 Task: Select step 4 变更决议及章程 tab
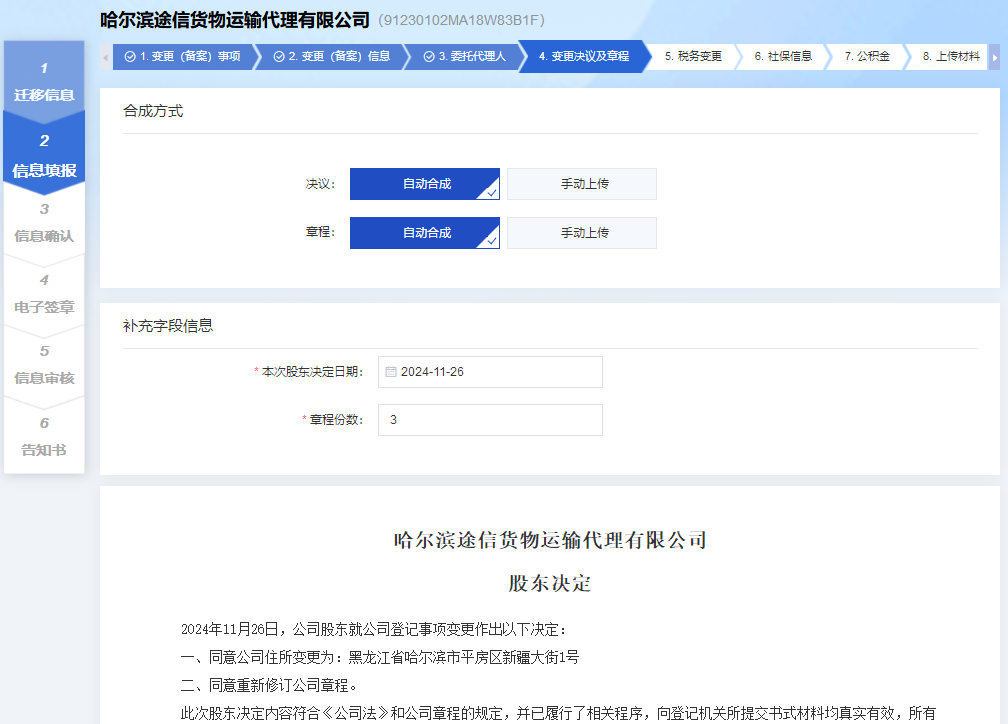click(x=584, y=57)
